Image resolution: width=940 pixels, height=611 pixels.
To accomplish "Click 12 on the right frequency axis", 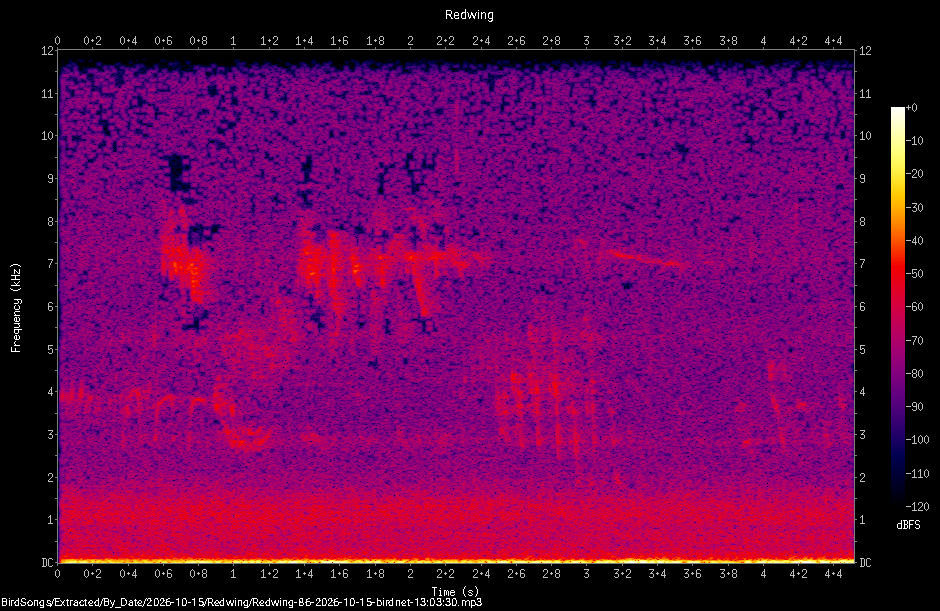I will pyautogui.click(x=865, y=51).
